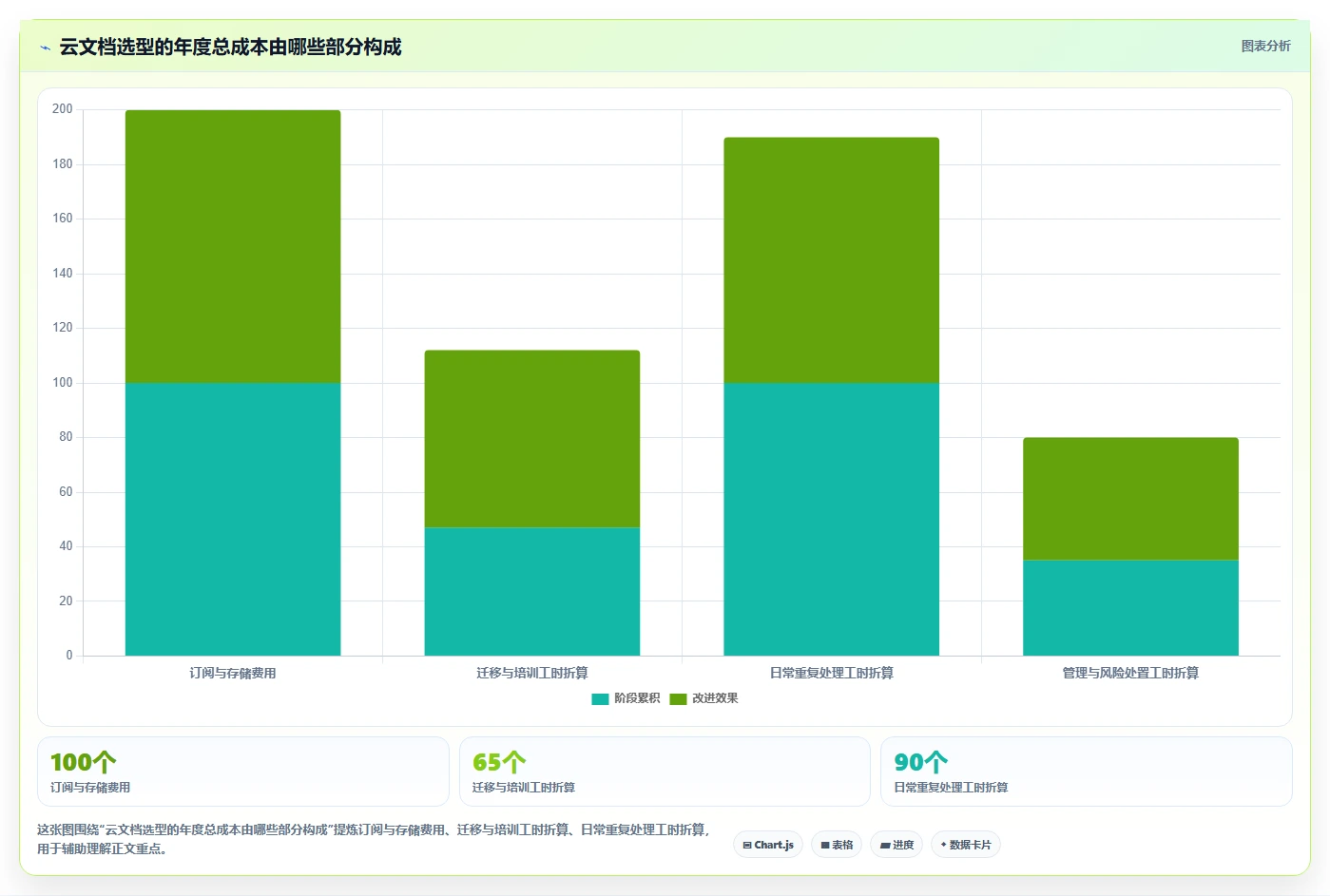Viewport: 1330px width, 896px height.
Task: Click the chart title 云文档选型的年度总成本由哪些部分构成
Action: point(231,47)
